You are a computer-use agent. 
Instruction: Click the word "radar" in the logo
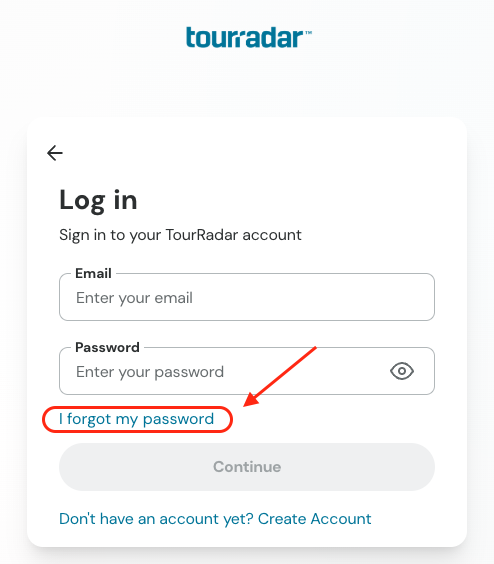click(x=268, y=37)
